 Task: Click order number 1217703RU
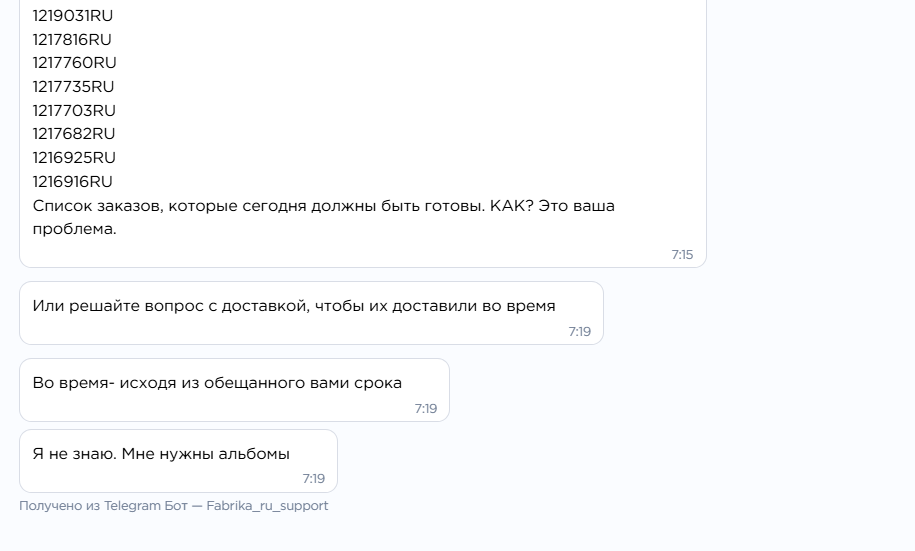coord(74,111)
